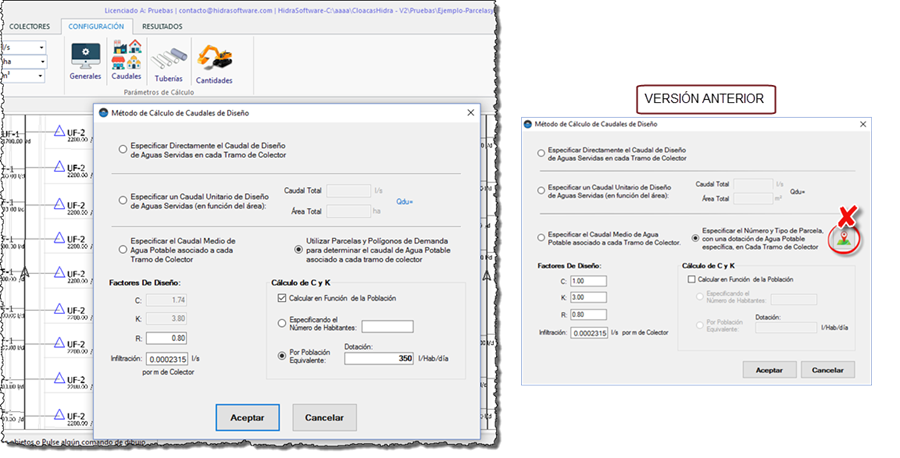Click the map parcel icon in old dialog
900x458 pixels.
(x=845, y=237)
